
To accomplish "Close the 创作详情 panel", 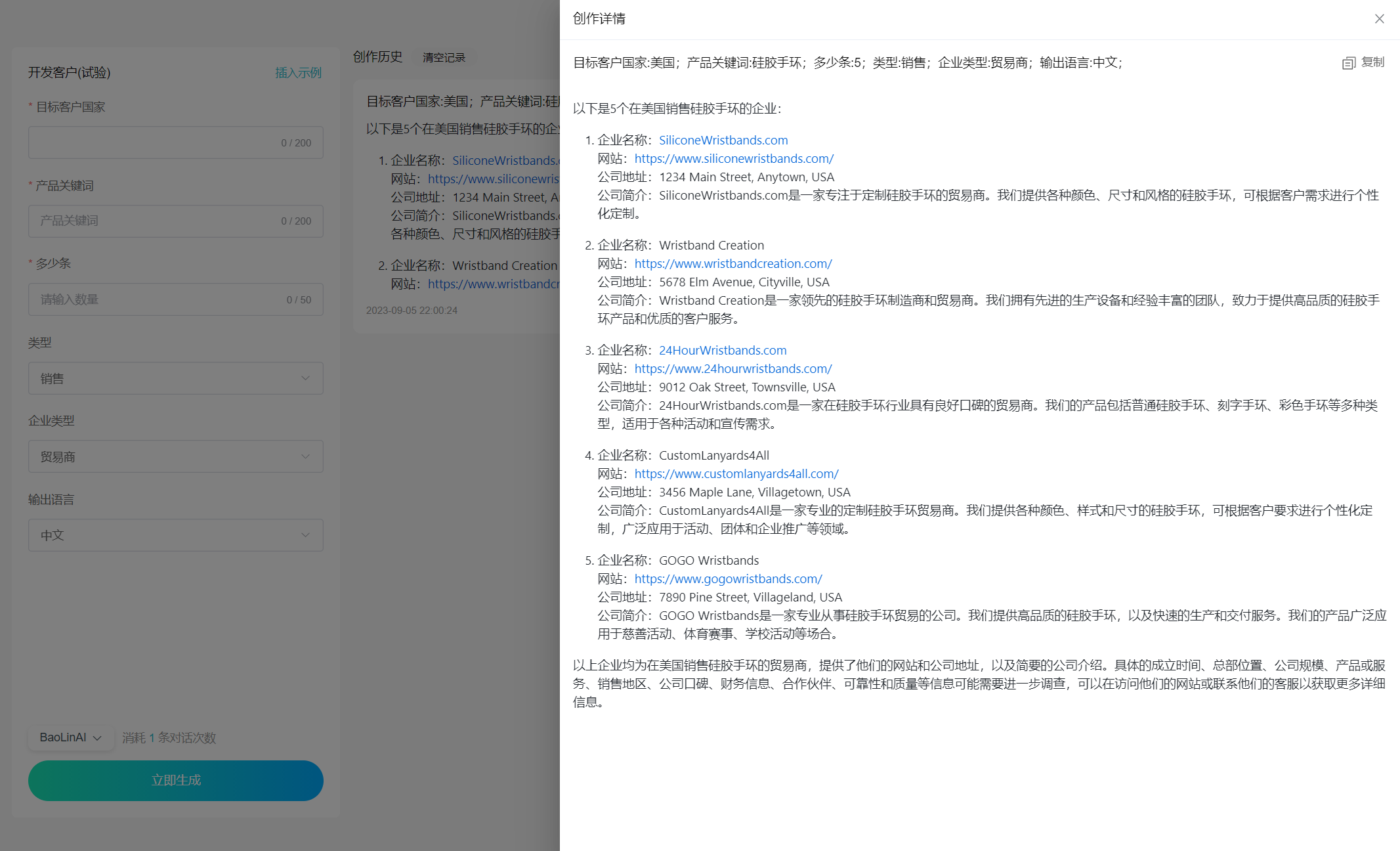I will coord(1379,19).
